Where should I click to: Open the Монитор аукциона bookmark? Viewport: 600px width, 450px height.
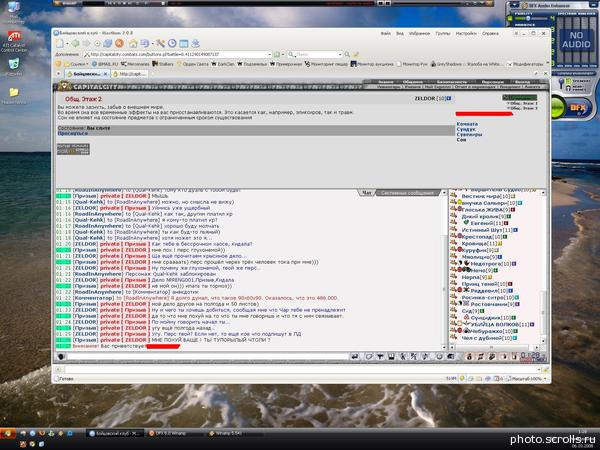click(372, 64)
